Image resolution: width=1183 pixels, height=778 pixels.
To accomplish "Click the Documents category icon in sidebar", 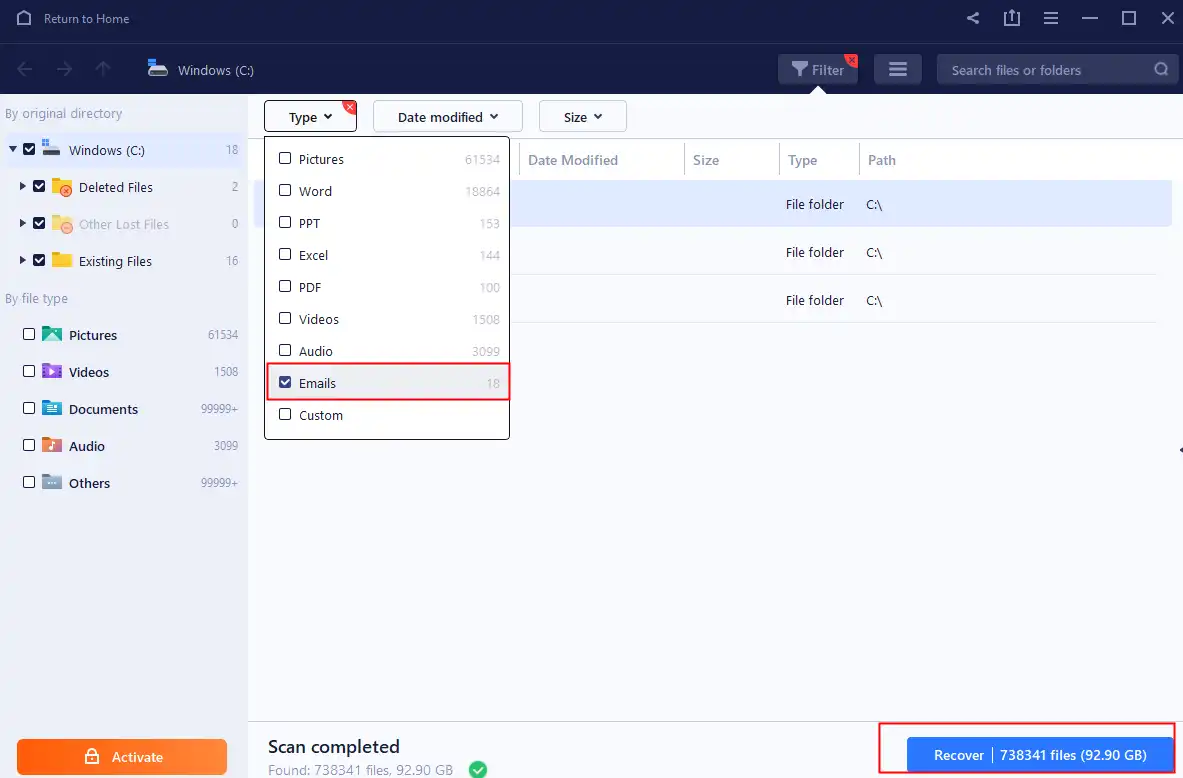I will pyautogui.click(x=52, y=408).
